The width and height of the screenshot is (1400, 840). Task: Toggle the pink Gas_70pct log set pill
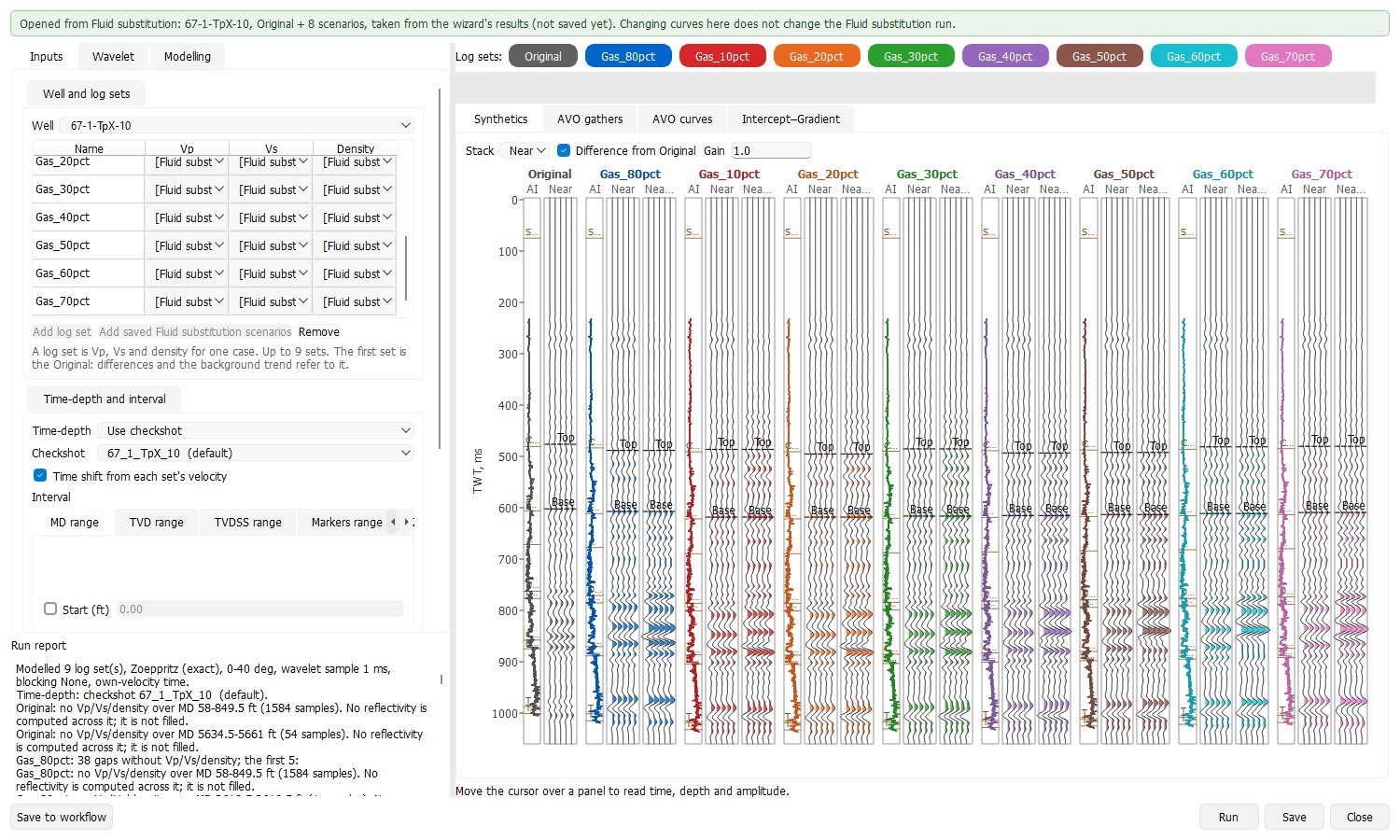pyautogui.click(x=1288, y=56)
